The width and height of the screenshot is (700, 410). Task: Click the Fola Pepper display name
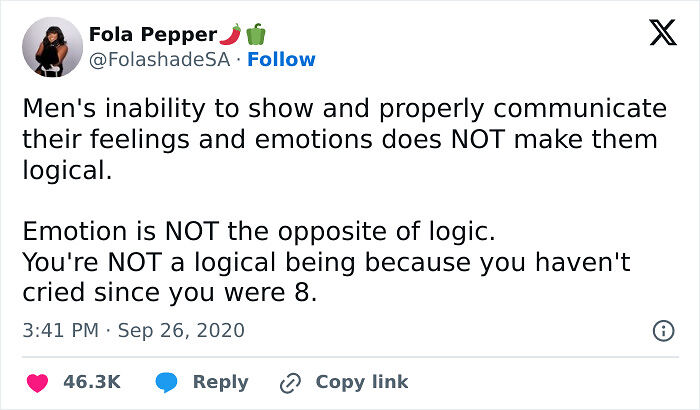click(149, 34)
